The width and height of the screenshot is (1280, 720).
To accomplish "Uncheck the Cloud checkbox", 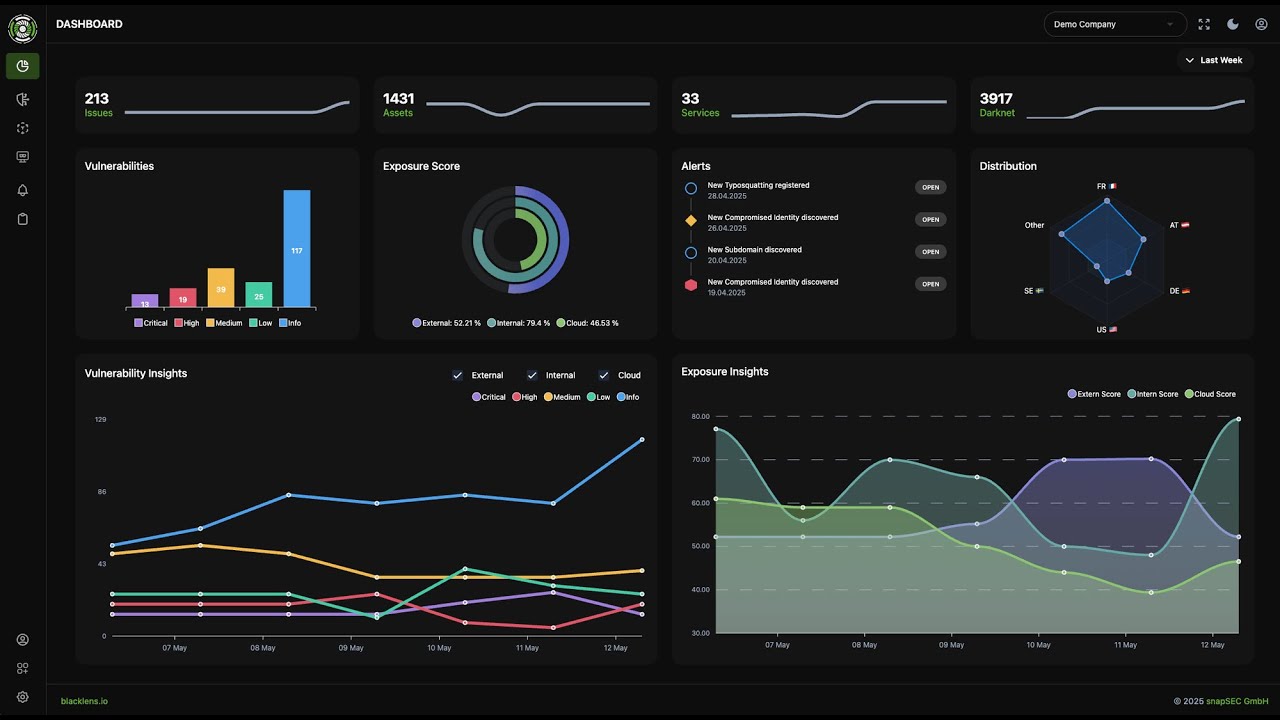I will pyautogui.click(x=604, y=375).
